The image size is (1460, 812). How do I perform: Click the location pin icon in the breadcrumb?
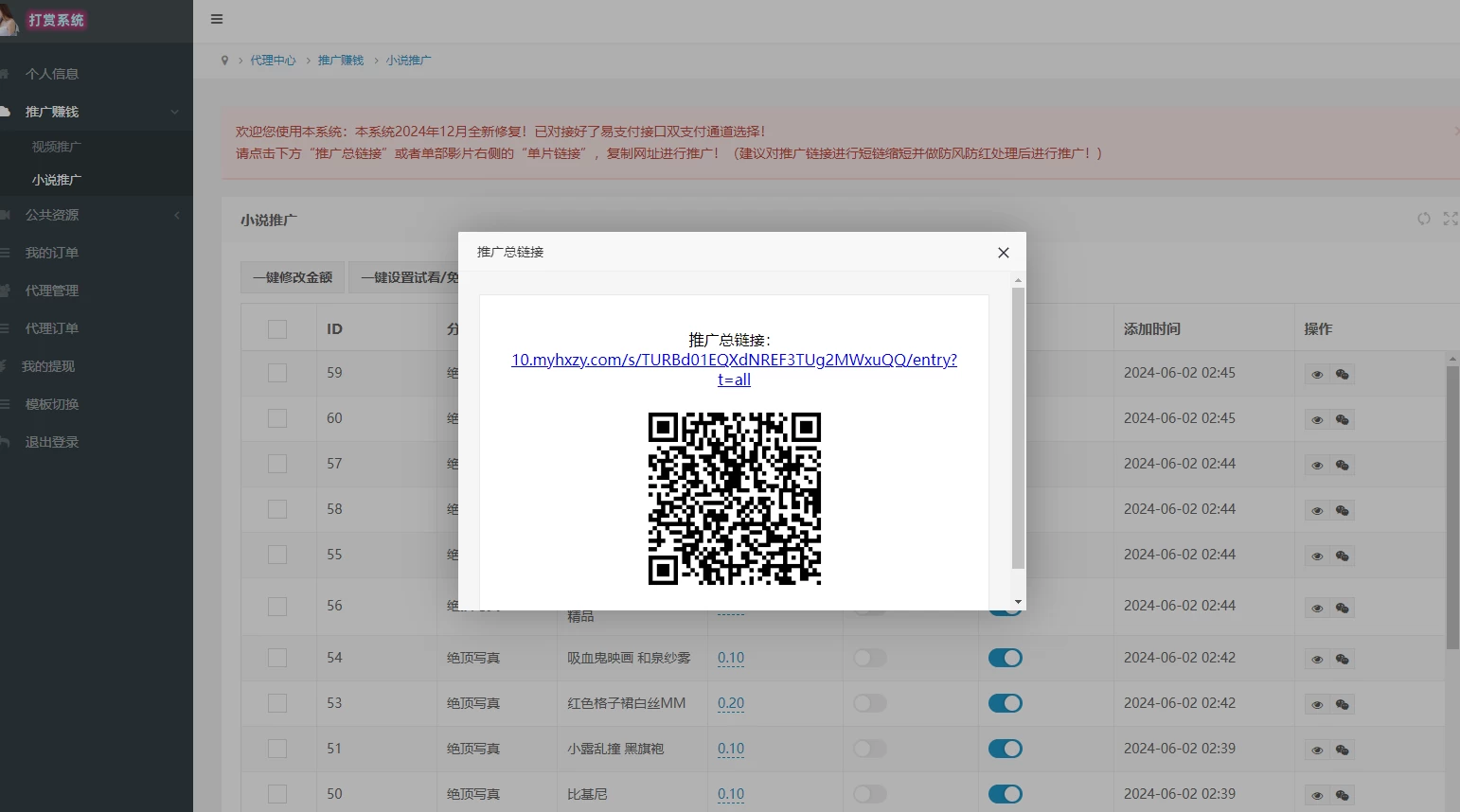[224, 61]
